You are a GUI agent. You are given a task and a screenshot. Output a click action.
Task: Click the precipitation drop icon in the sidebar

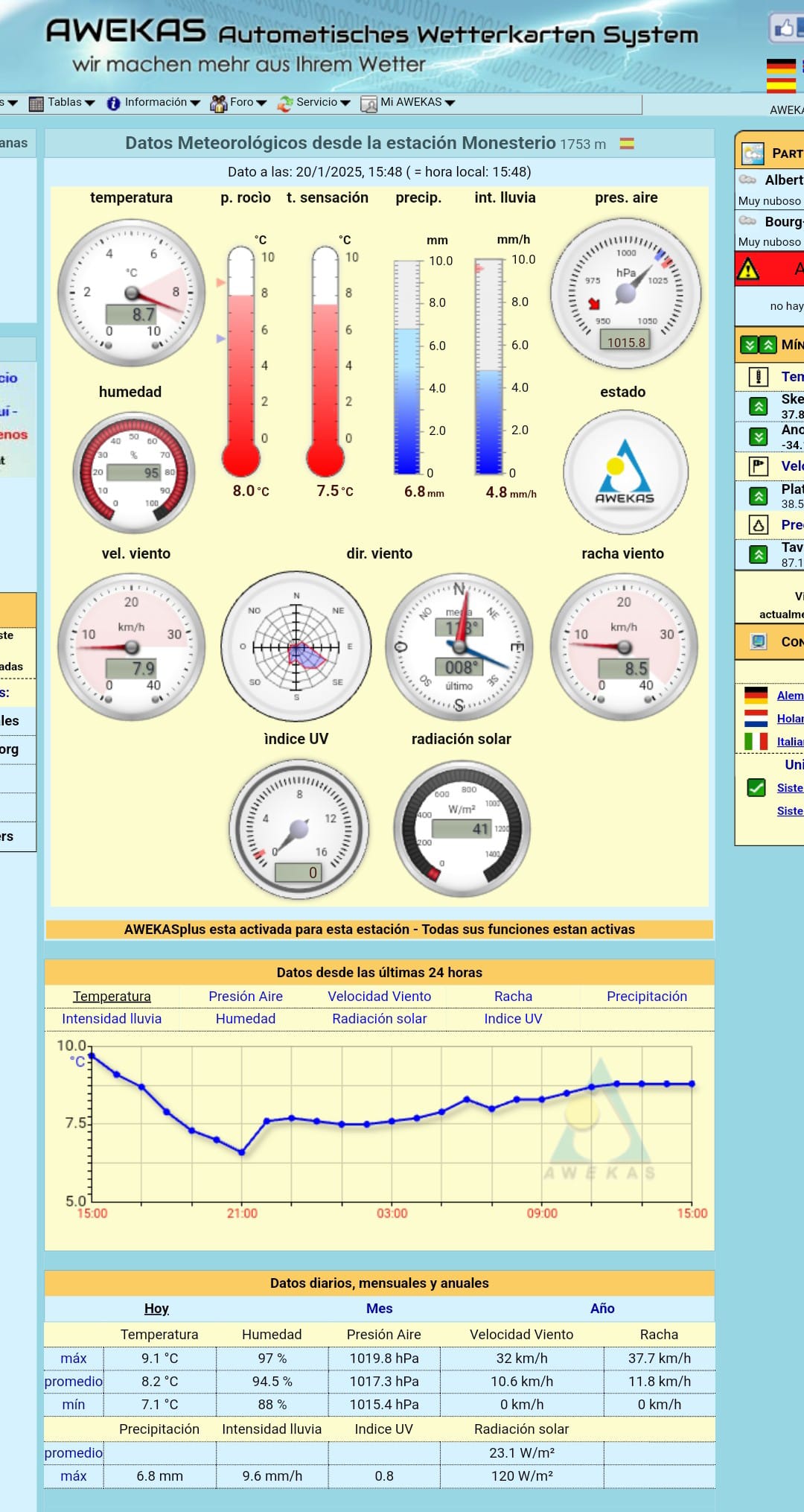point(758,525)
